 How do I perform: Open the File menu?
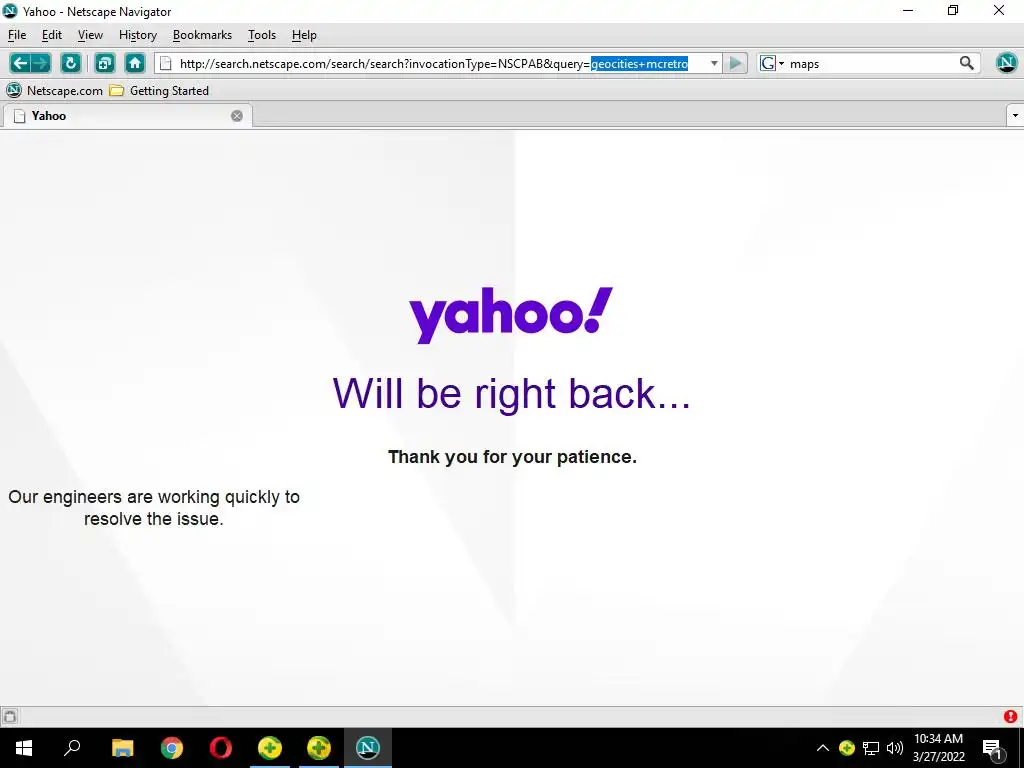click(17, 35)
